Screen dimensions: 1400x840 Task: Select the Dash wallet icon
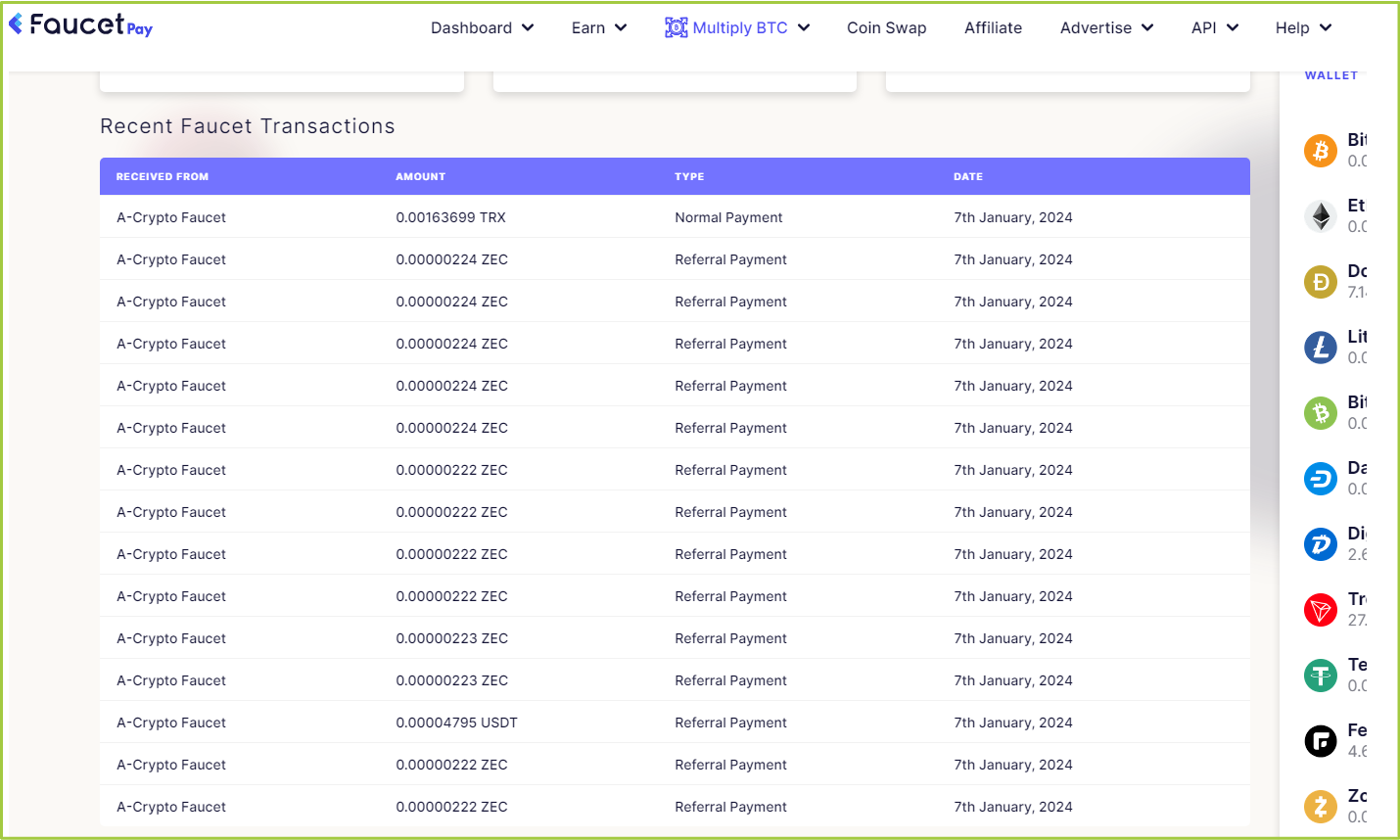pyautogui.click(x=1321, y=479)
